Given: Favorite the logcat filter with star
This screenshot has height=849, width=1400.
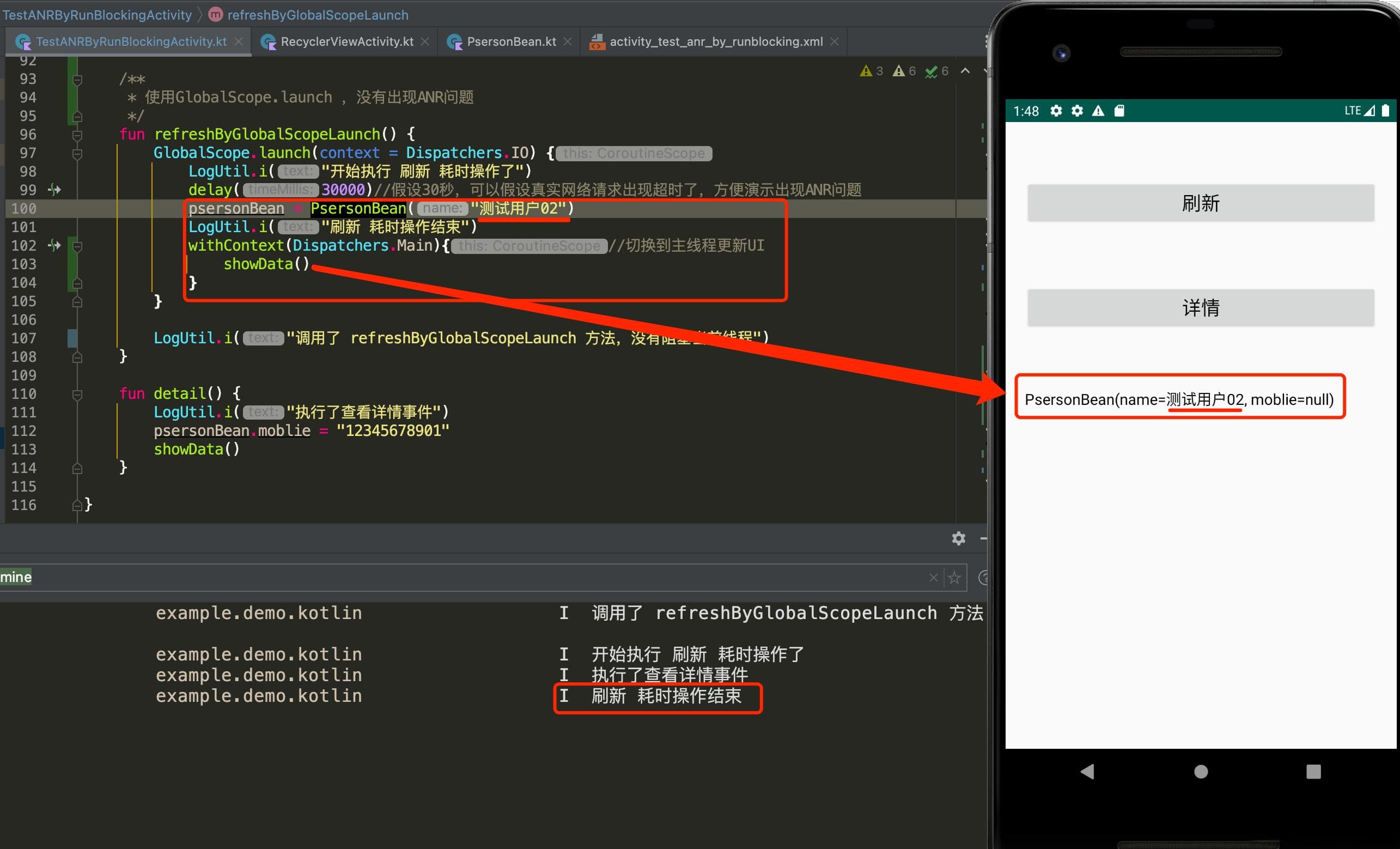Looking at the screenshot, I should click(x=954, y=578).
